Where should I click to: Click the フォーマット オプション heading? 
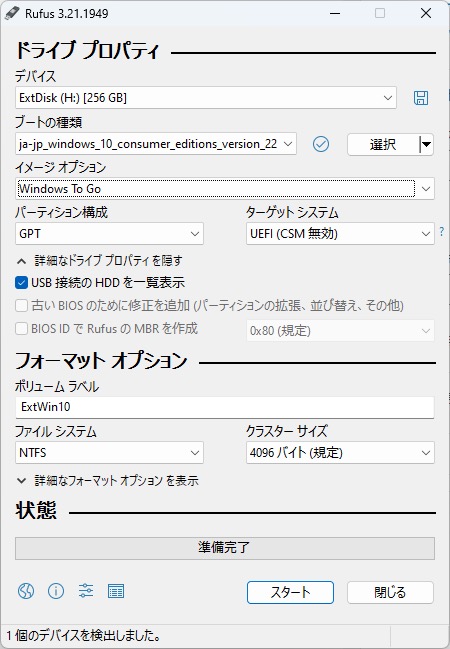click(x=101, y=361)
